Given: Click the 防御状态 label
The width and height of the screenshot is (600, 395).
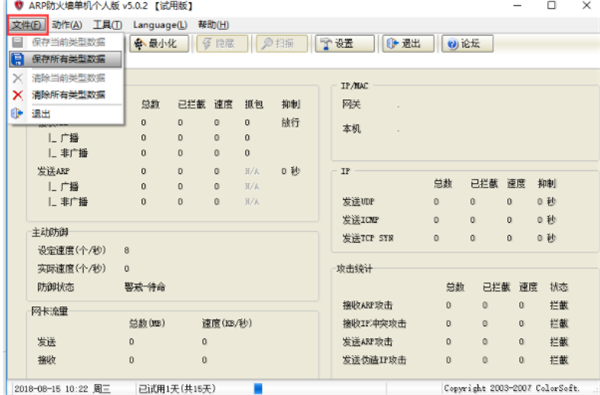Looking at the screenshot, I should pyautogui.click(x=56, y=287).
